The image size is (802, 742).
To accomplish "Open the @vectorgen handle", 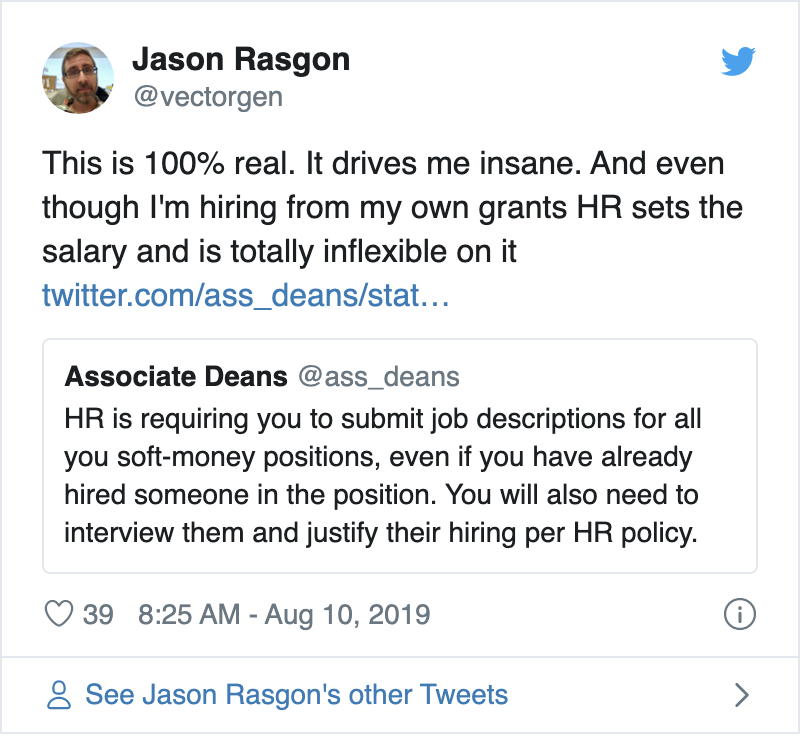I will (x=208, y=97).
